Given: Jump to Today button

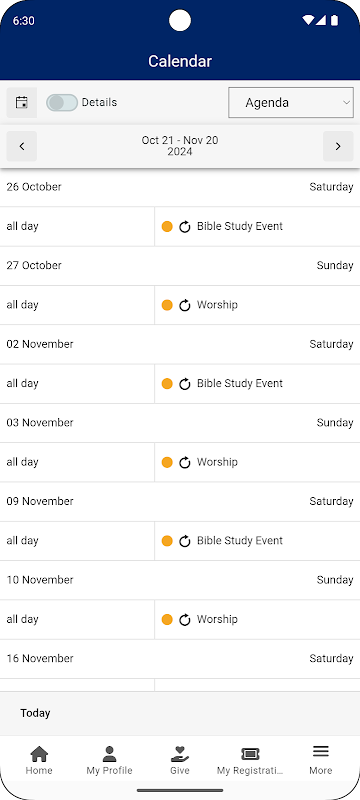Looking at the screenshot, I should [35, 713].
